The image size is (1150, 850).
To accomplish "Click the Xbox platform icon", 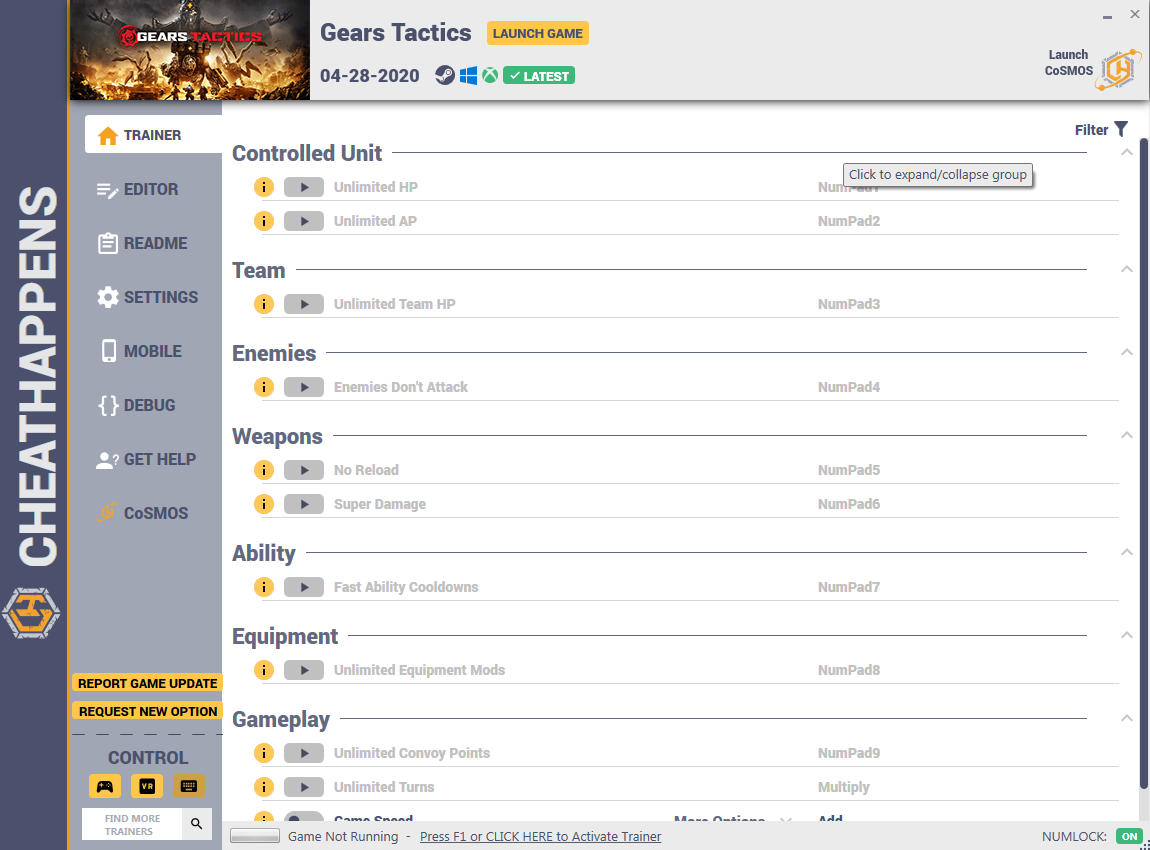I will (x=490, y=76).
